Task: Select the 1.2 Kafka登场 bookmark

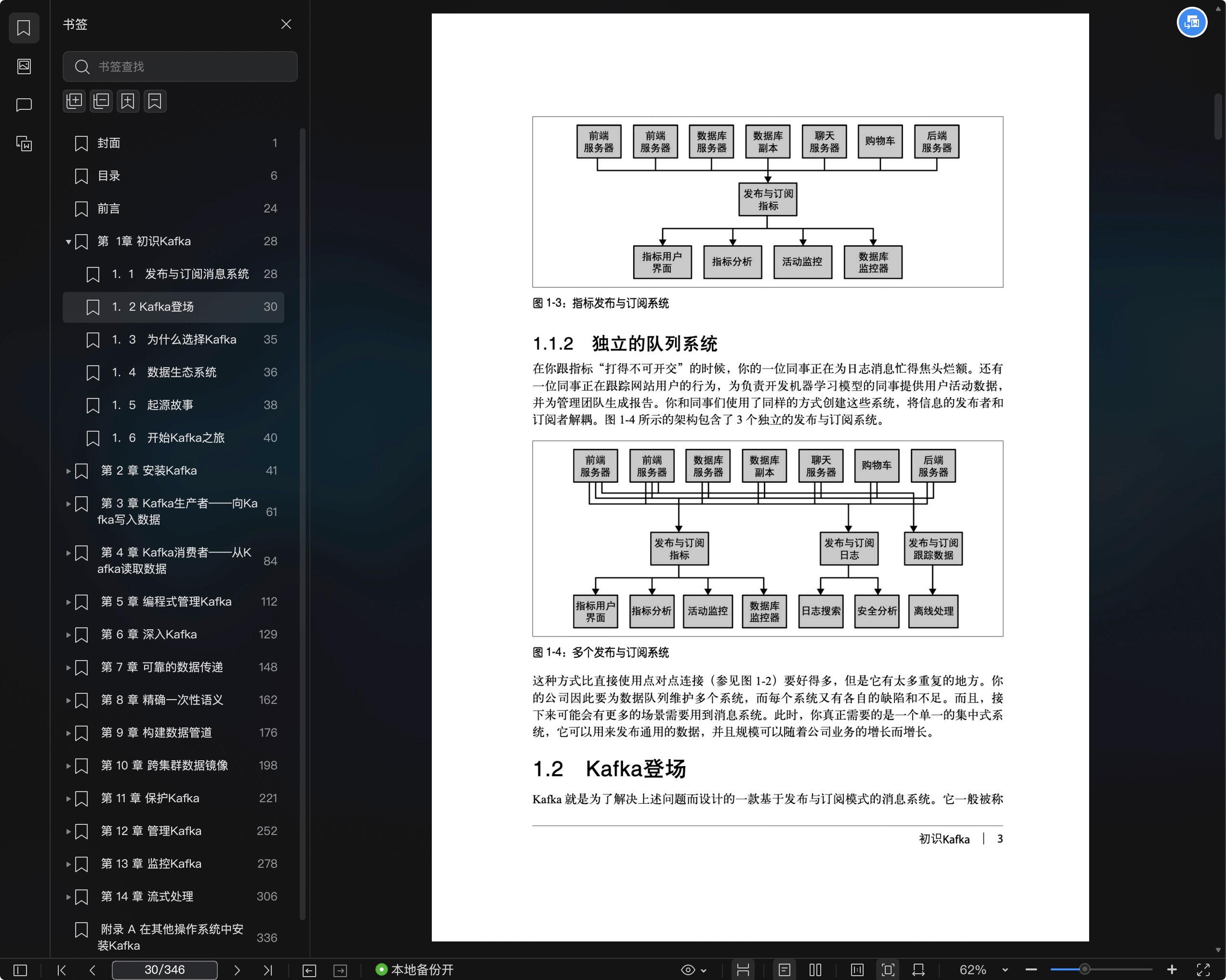Action: (173, 307)
